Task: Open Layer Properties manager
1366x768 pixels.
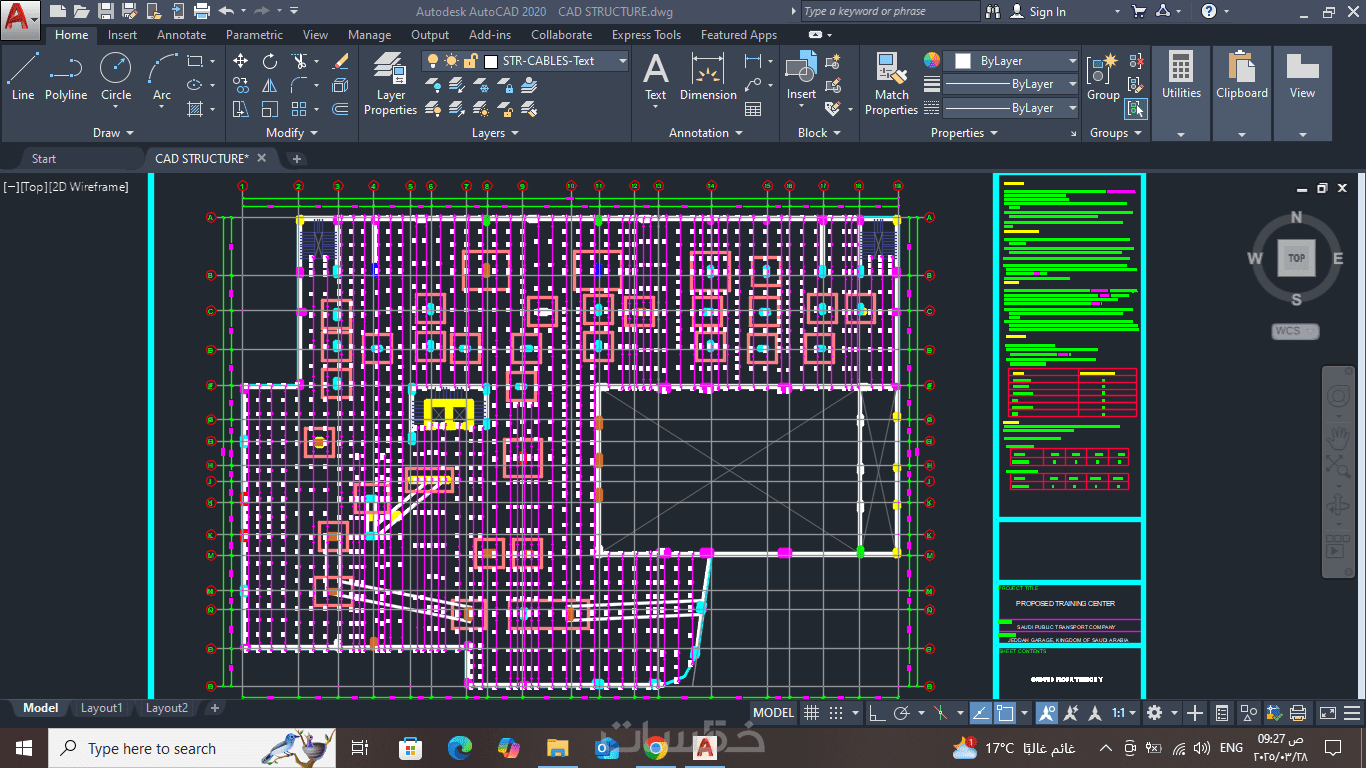Action: tap(390, 85)
